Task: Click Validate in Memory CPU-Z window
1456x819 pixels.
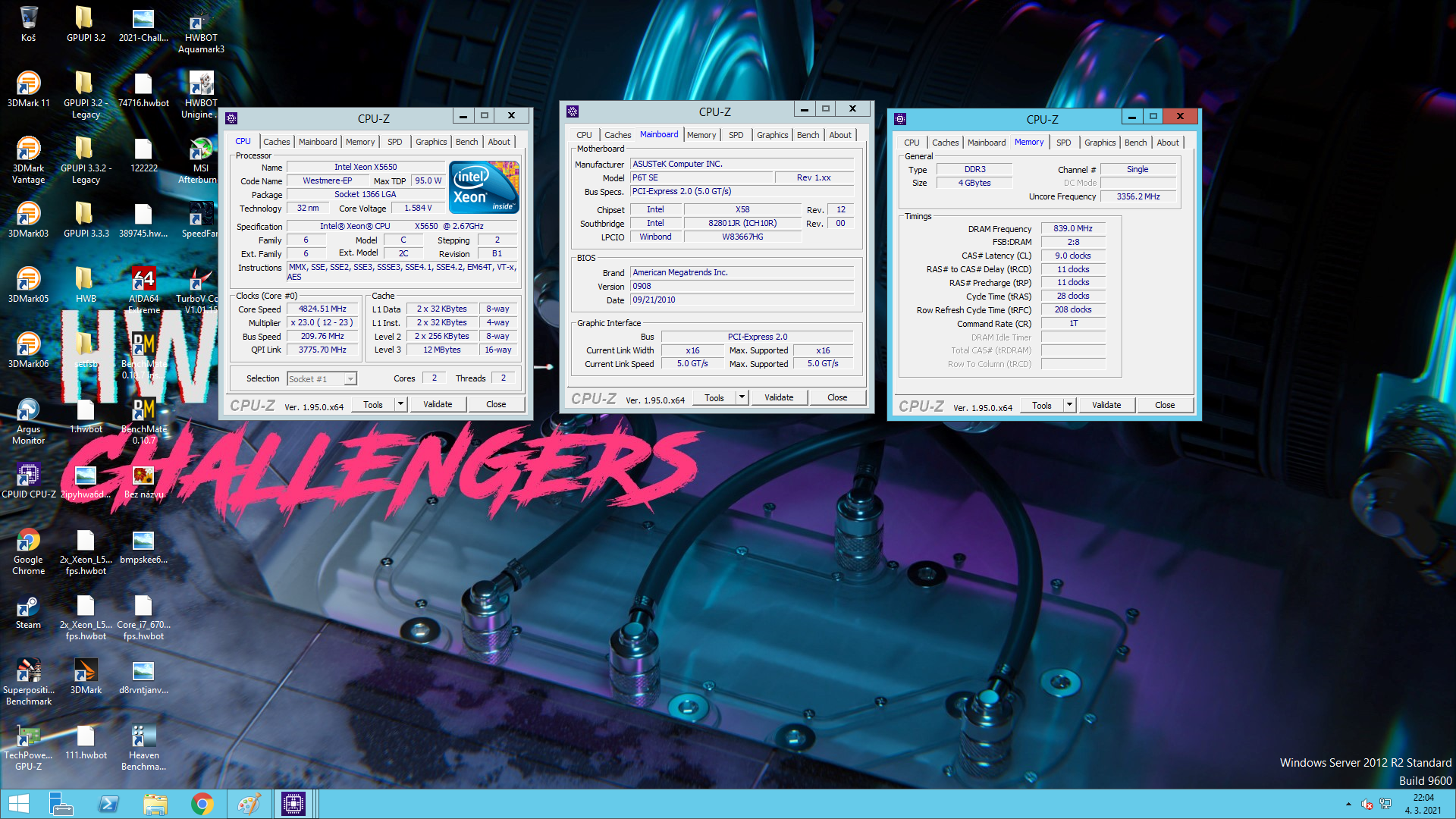Action: (x=1106, y=405)
